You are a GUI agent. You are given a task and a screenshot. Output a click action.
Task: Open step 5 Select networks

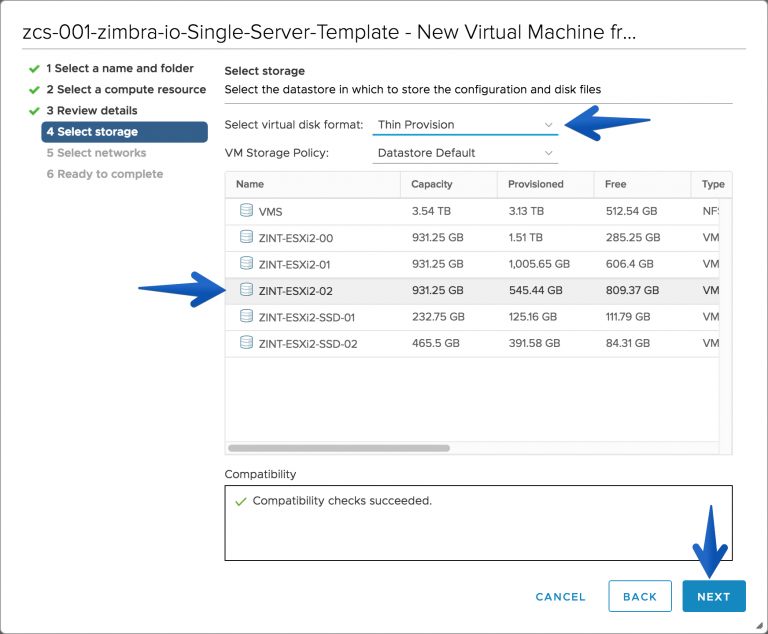coord(96,153)
